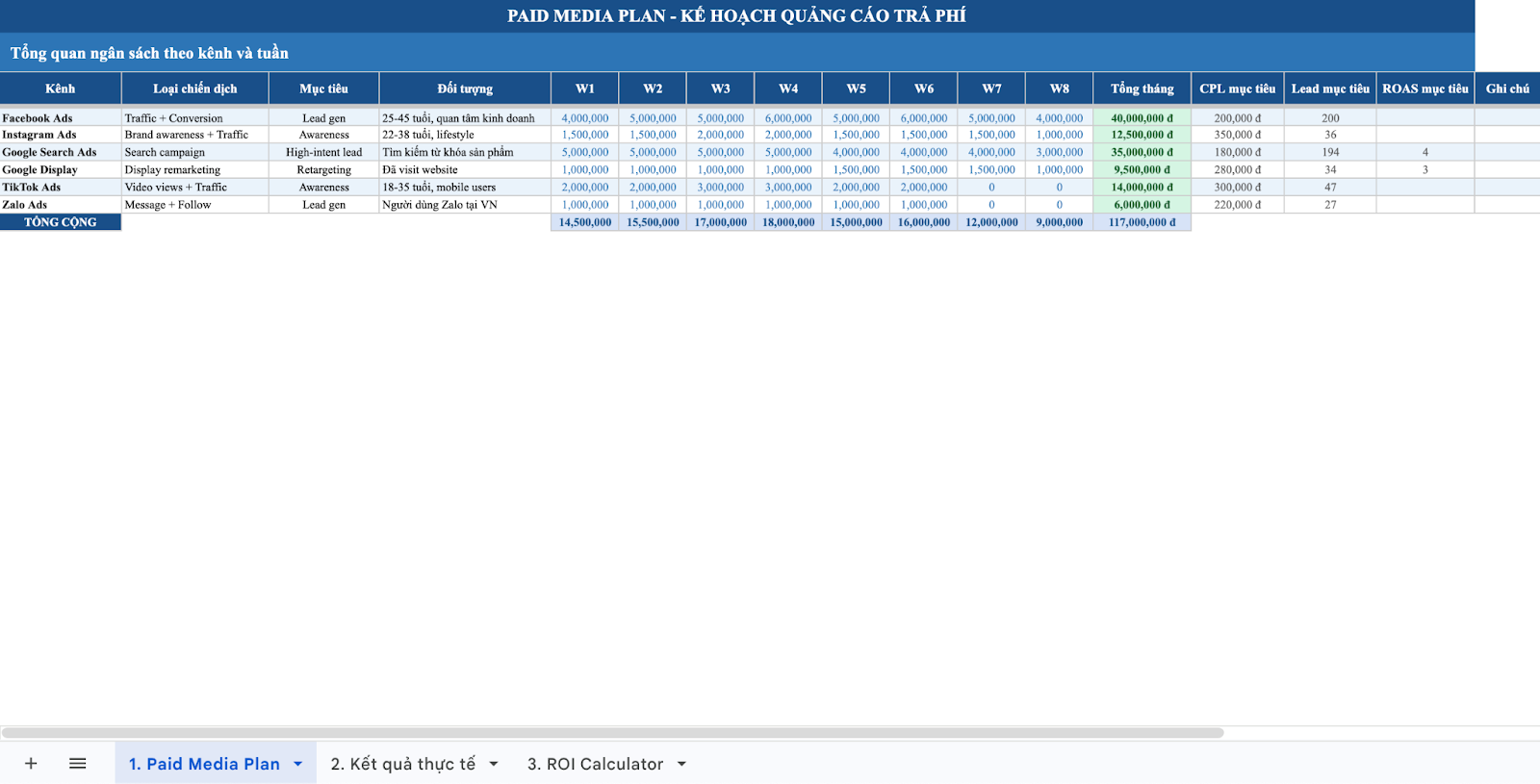Click the Tổng tháng header cell
This screenshot has width=1540, height=784.
pos(1142,89)
